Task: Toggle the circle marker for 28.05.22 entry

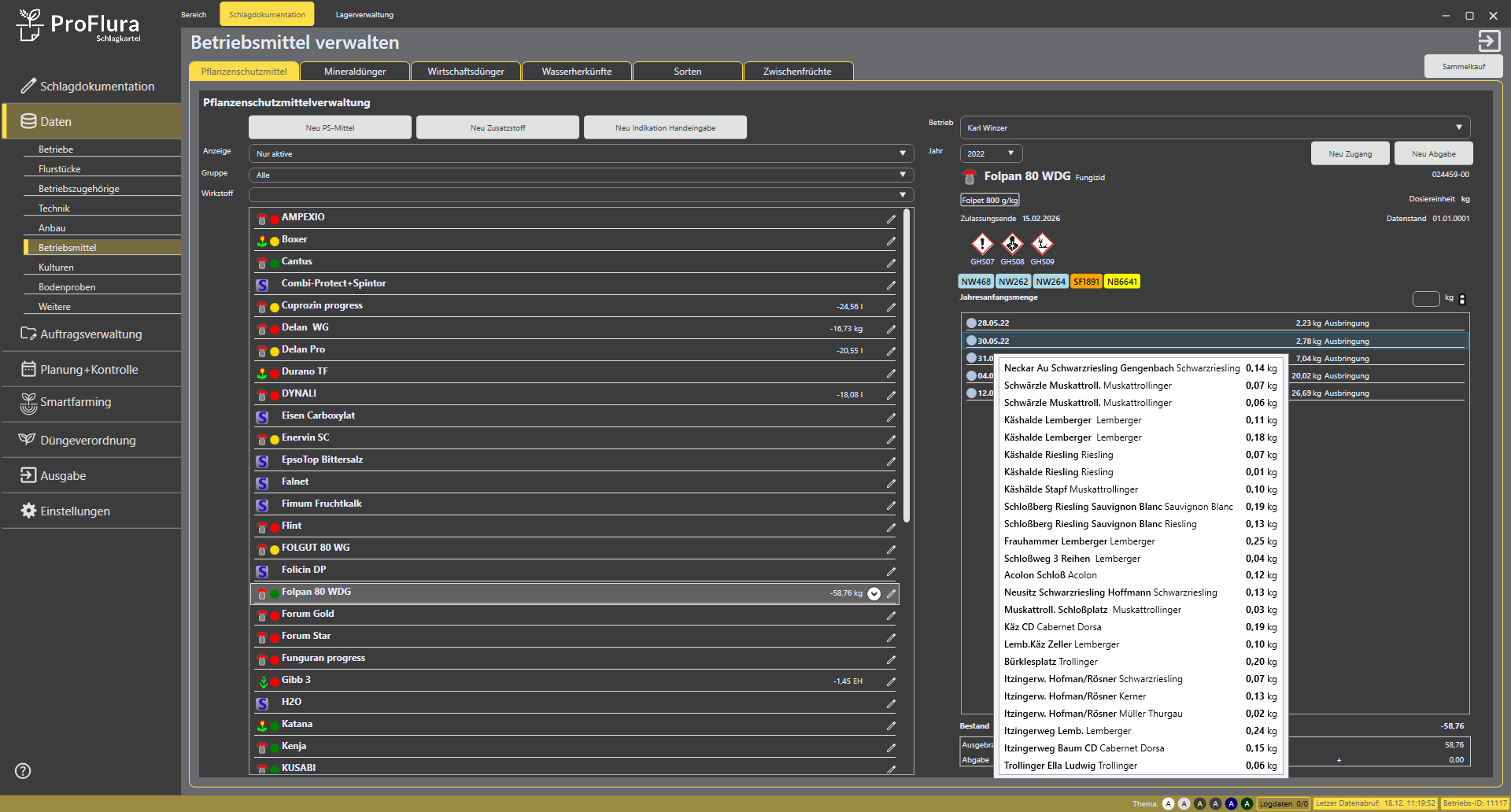Action: pos(971,323)
